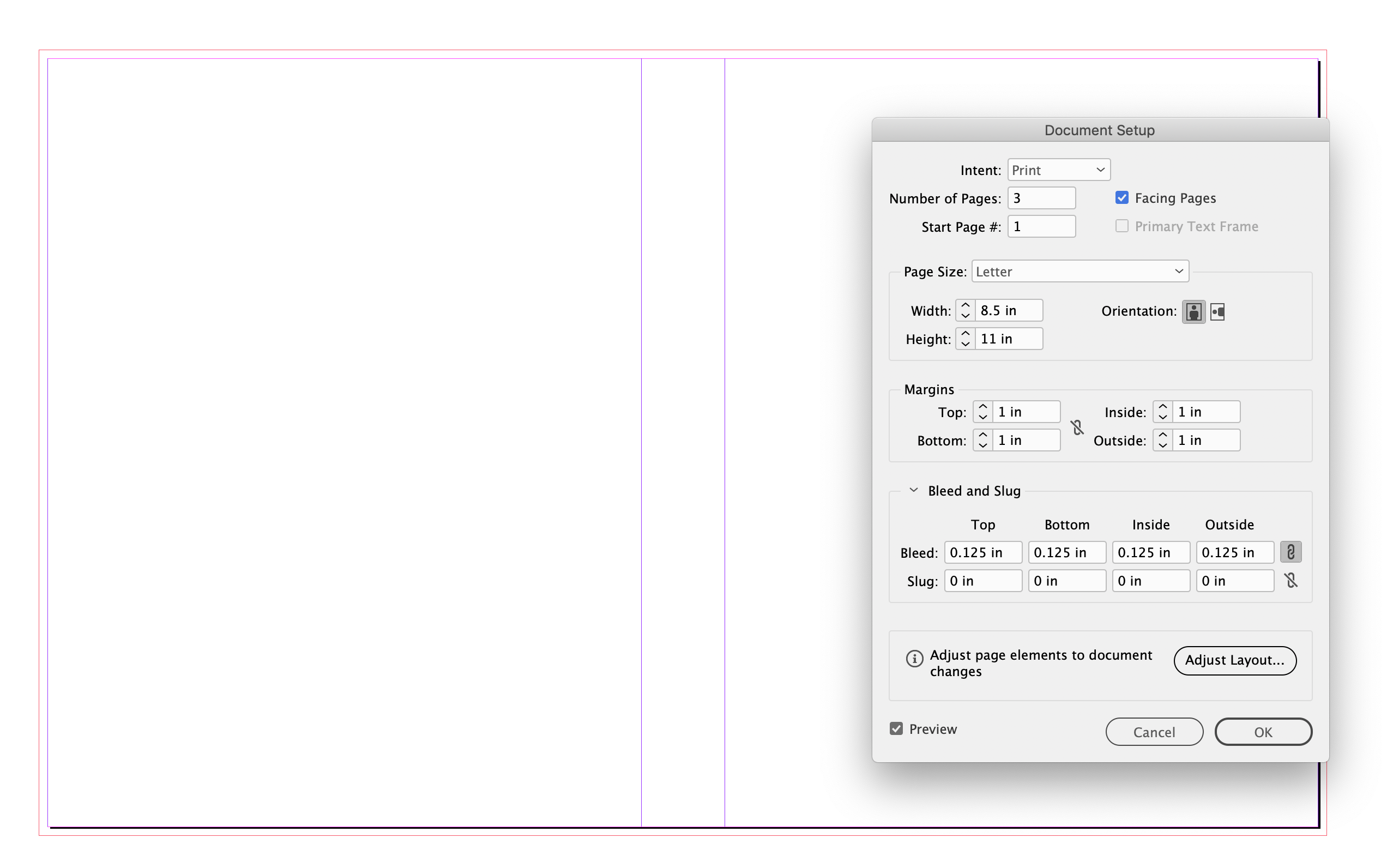Click the Cancel button
Image resolution: width=1399 pixels, height=868 pixels.
click(1153, 732)
